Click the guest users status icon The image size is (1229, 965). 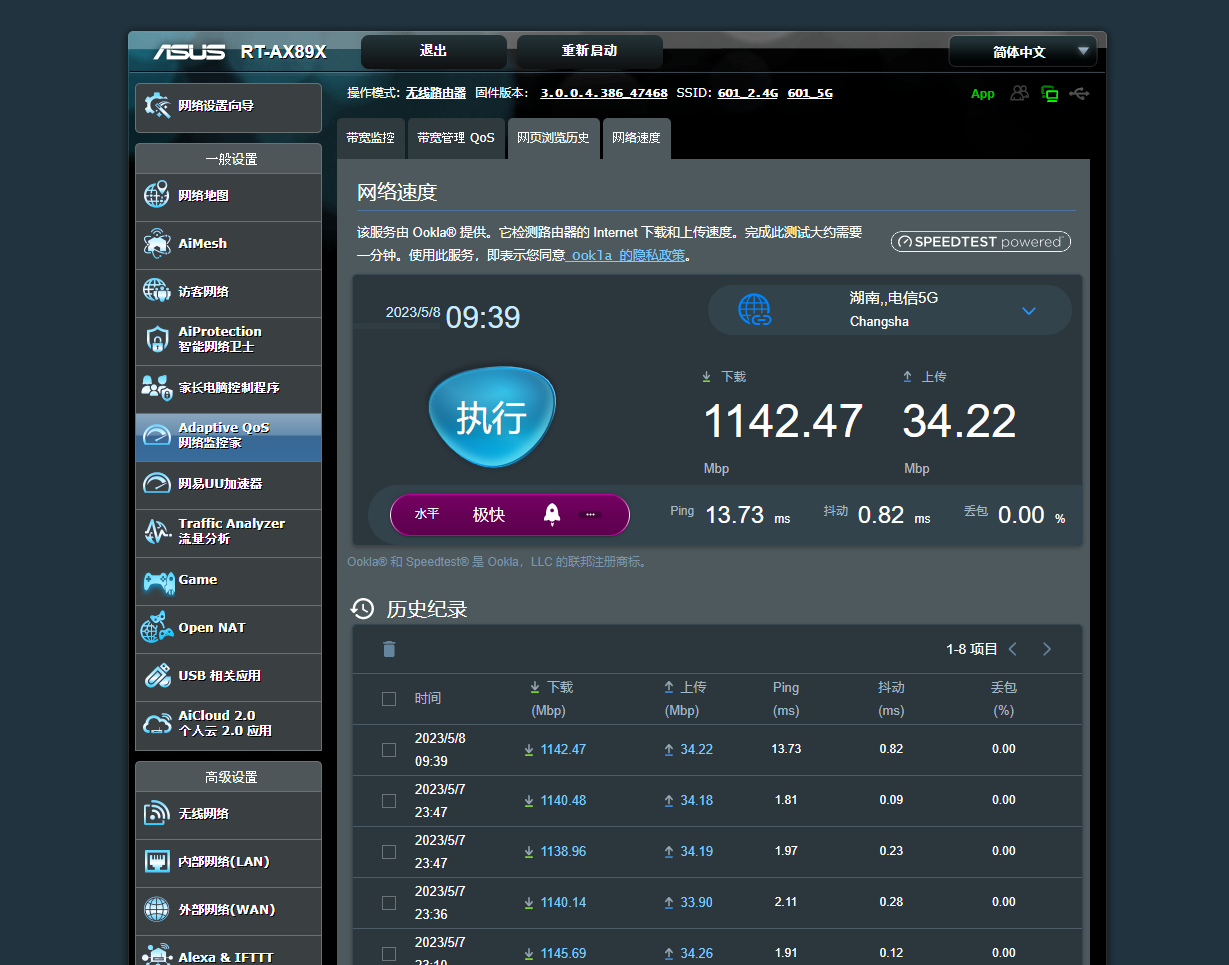(1019, 93)
